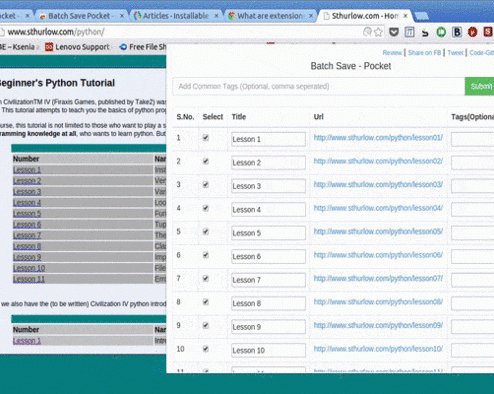Click the Pocket extension icon in toolbar

pyautogui.click(x=394, y=32)
